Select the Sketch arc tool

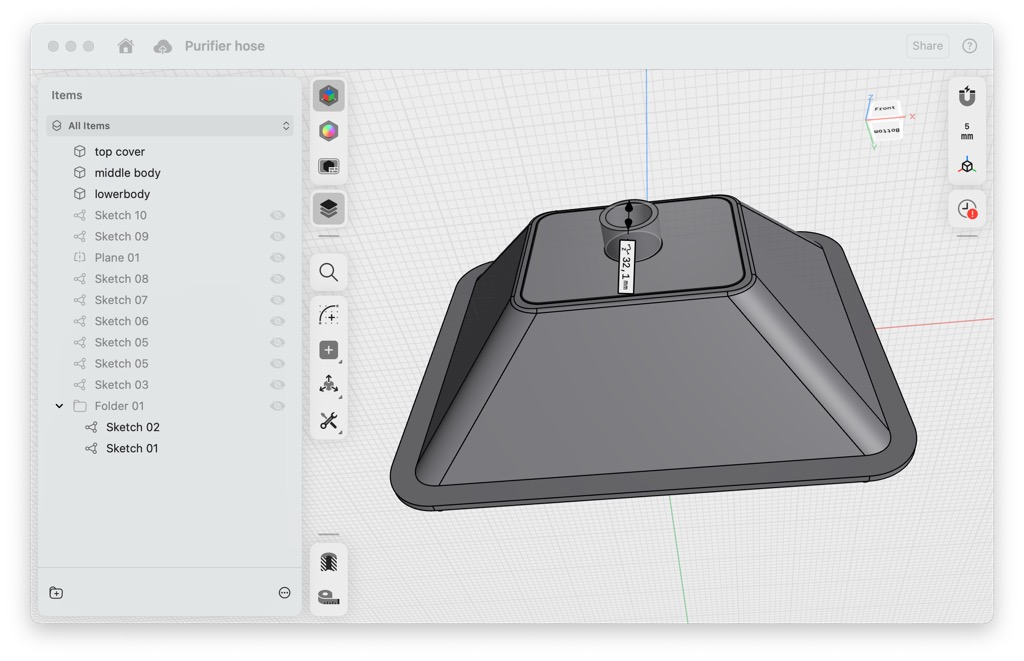(328, 315)
